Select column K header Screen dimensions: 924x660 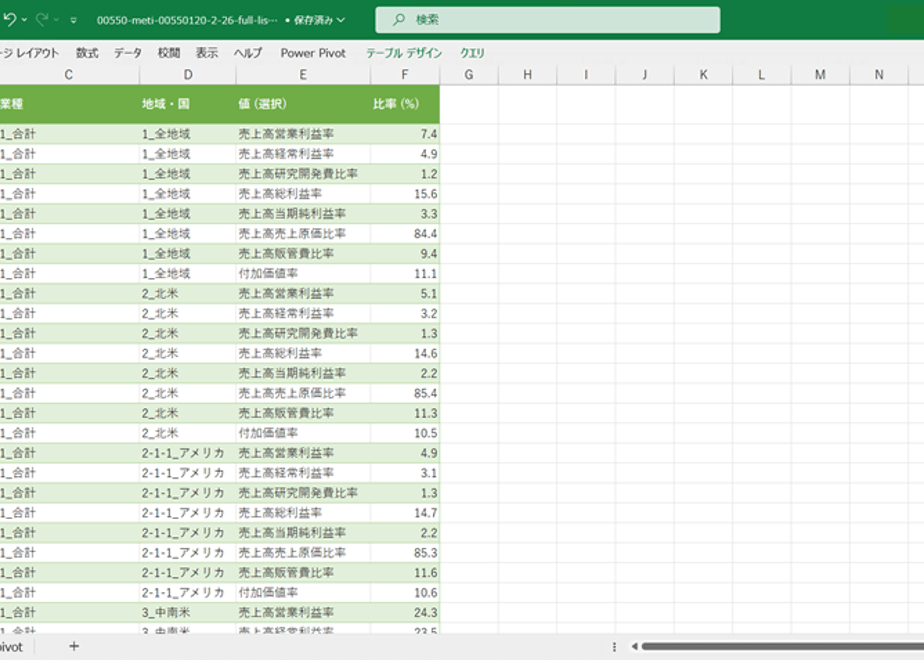703,75
